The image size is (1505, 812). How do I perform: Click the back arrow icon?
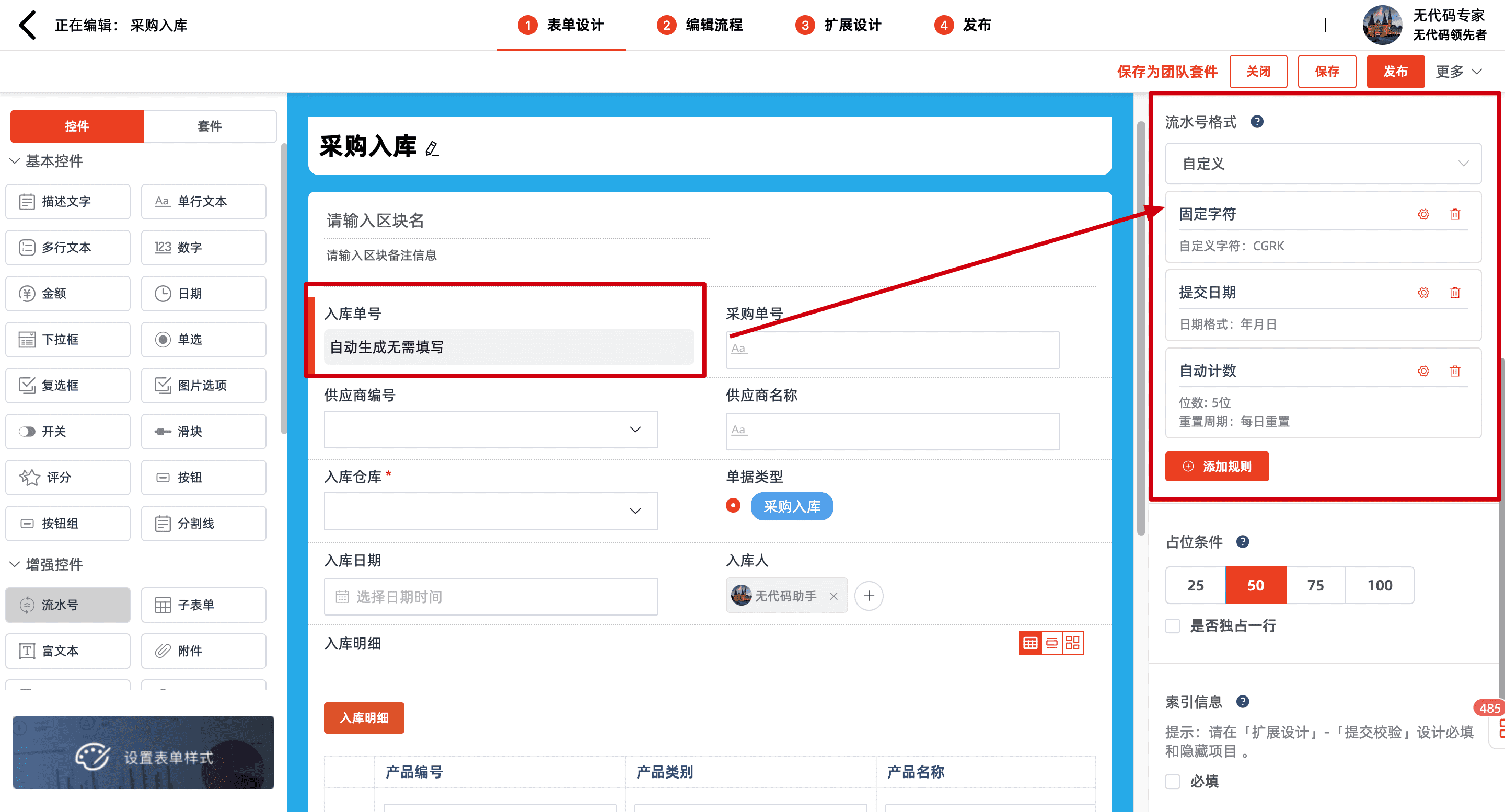coord(27,25)
